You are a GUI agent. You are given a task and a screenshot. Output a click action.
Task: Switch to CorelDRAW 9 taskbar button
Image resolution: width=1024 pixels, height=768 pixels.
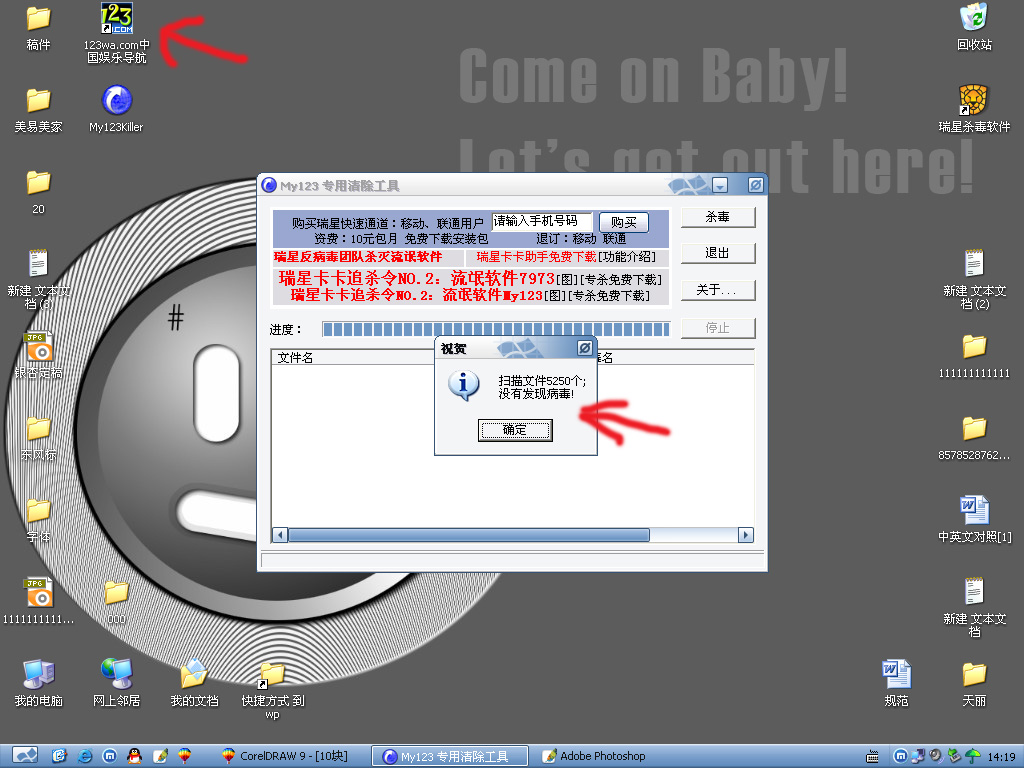point(285,756)
